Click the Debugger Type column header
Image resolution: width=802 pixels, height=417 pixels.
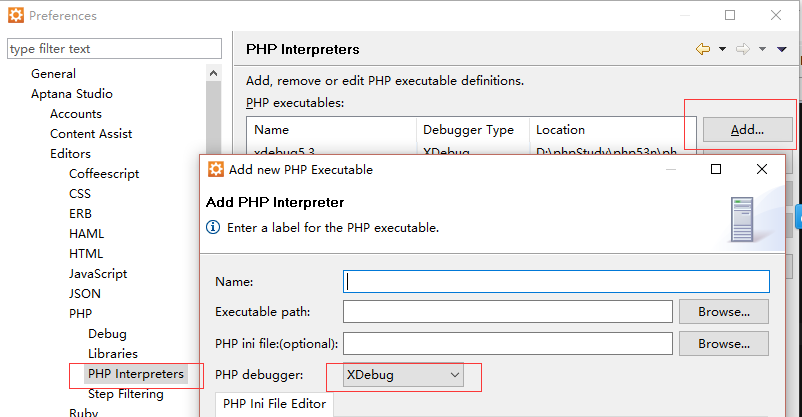468,130
